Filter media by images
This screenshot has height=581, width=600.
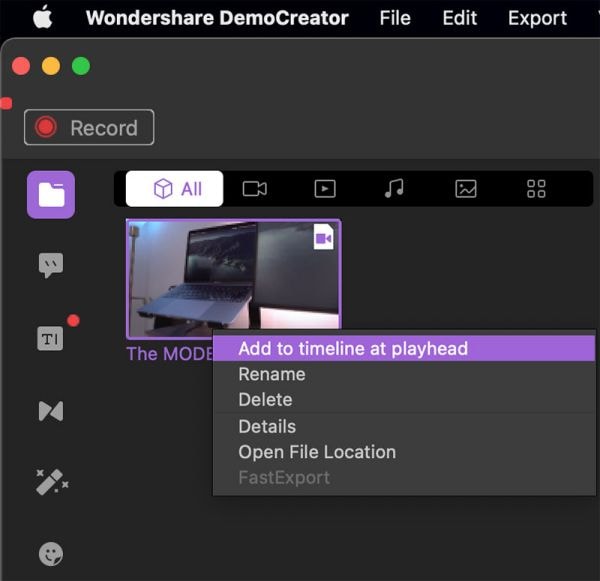[466, 189]
